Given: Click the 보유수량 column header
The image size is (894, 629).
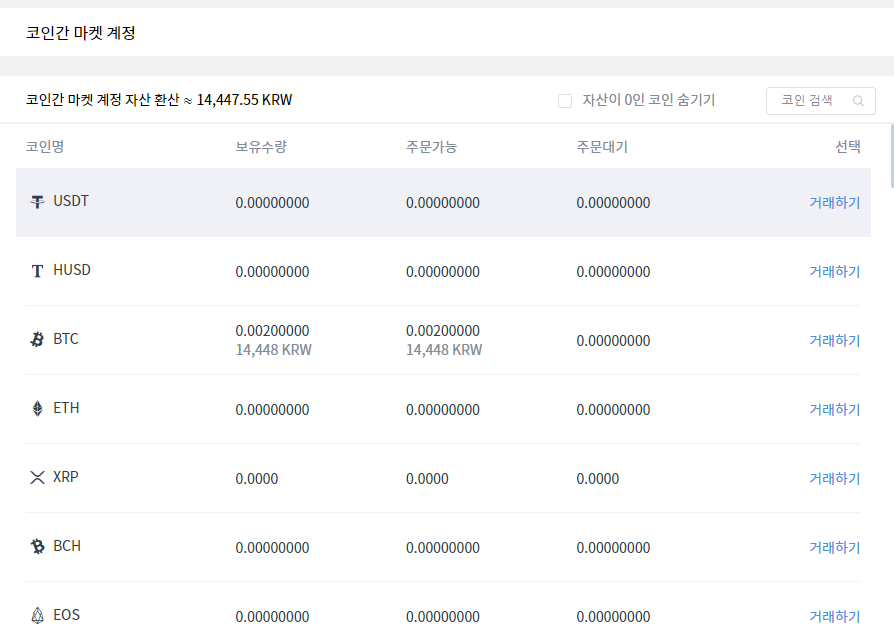Looking at the screenshot, I should click(261, 147).
